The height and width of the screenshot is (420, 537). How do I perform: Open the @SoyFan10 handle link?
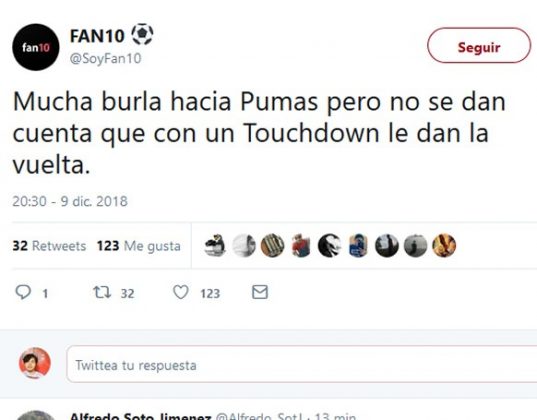point(105,59)
